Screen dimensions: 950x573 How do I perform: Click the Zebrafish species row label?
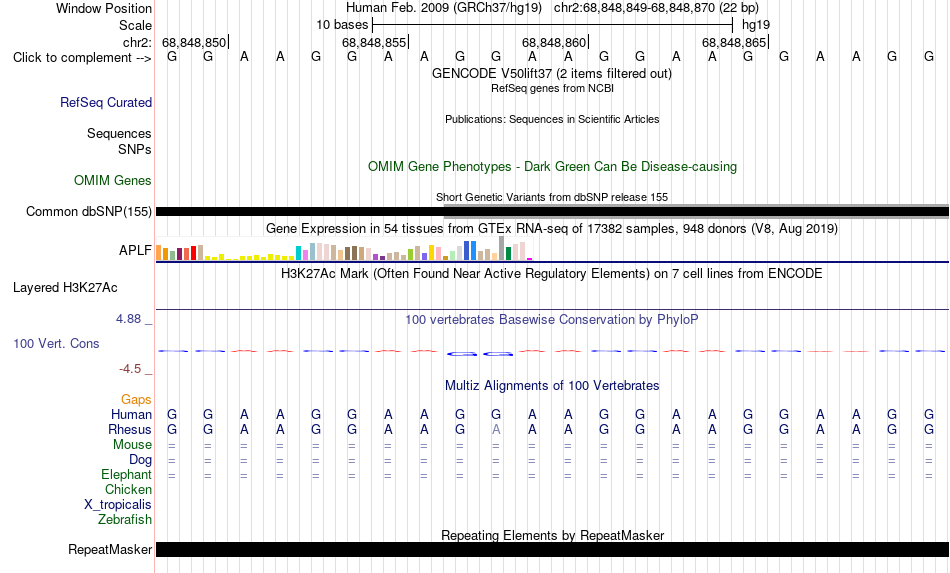click(x=125, y=520)
